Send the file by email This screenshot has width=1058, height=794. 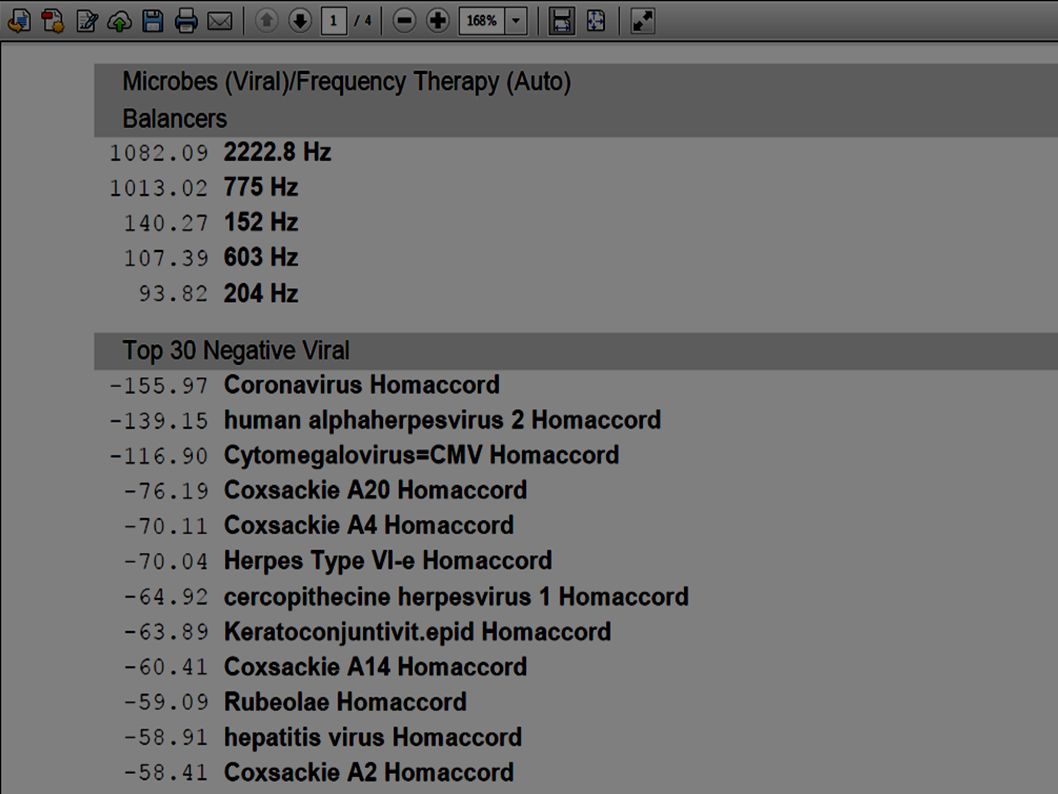click(220, 21)
